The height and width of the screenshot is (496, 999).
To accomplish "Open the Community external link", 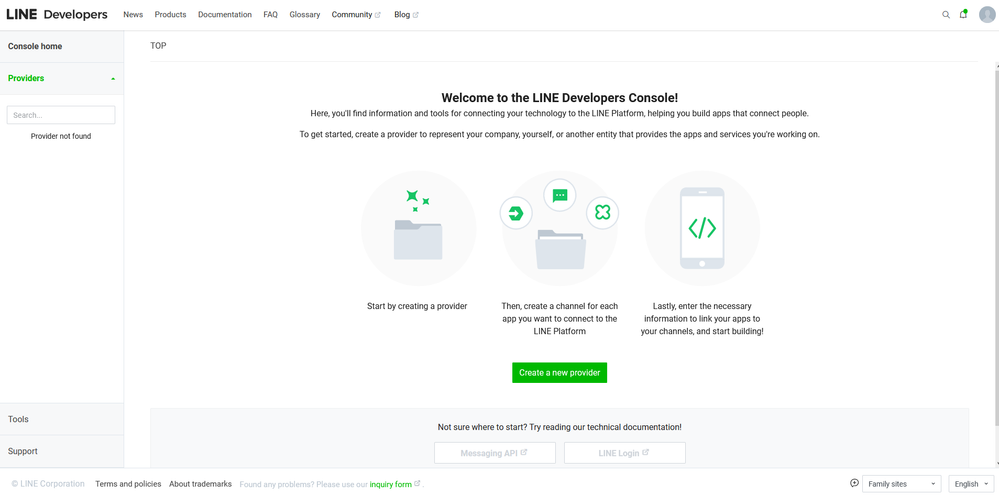I will pos(356,15).
